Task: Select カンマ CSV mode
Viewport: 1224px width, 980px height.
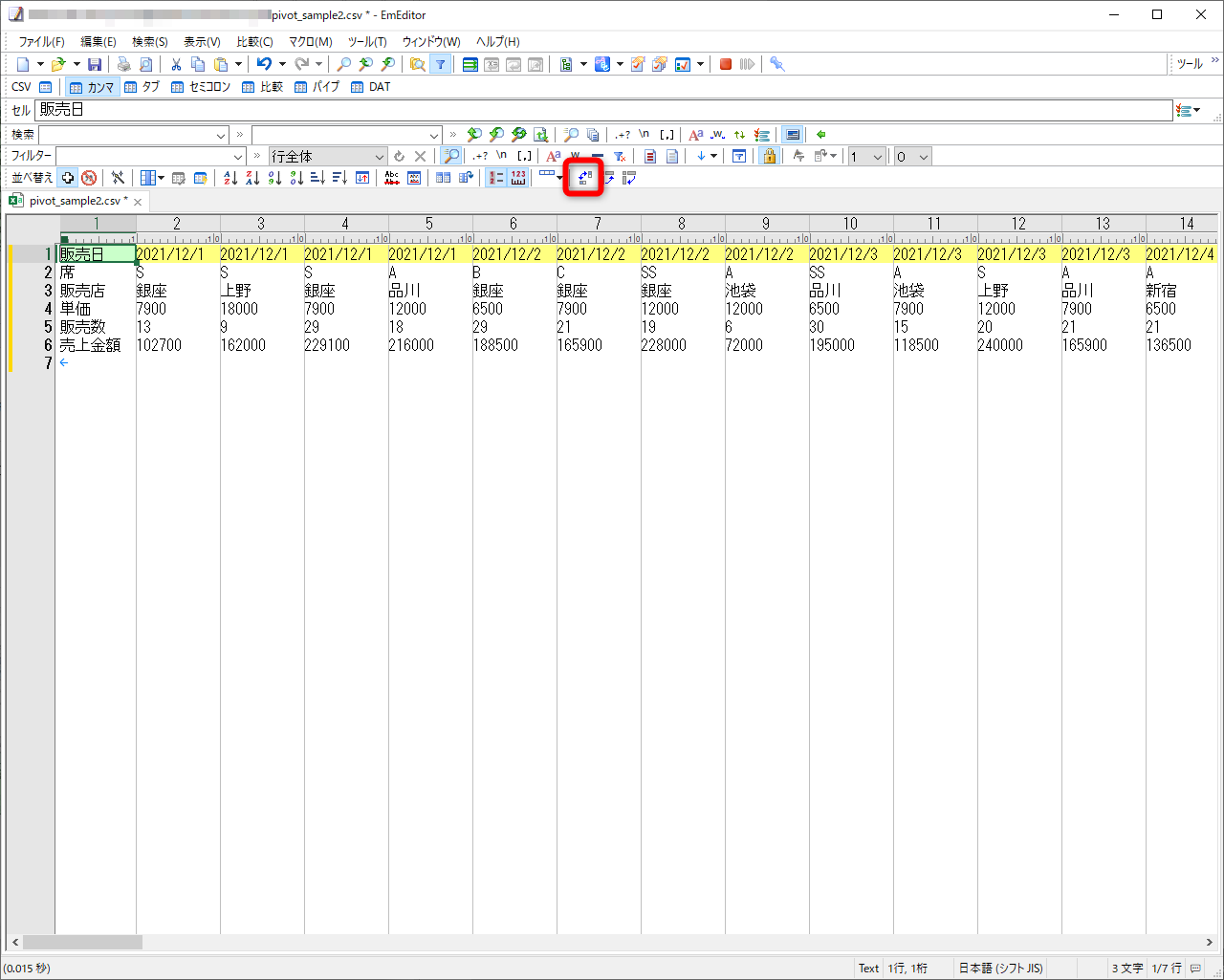Action: tap(91, 87)
